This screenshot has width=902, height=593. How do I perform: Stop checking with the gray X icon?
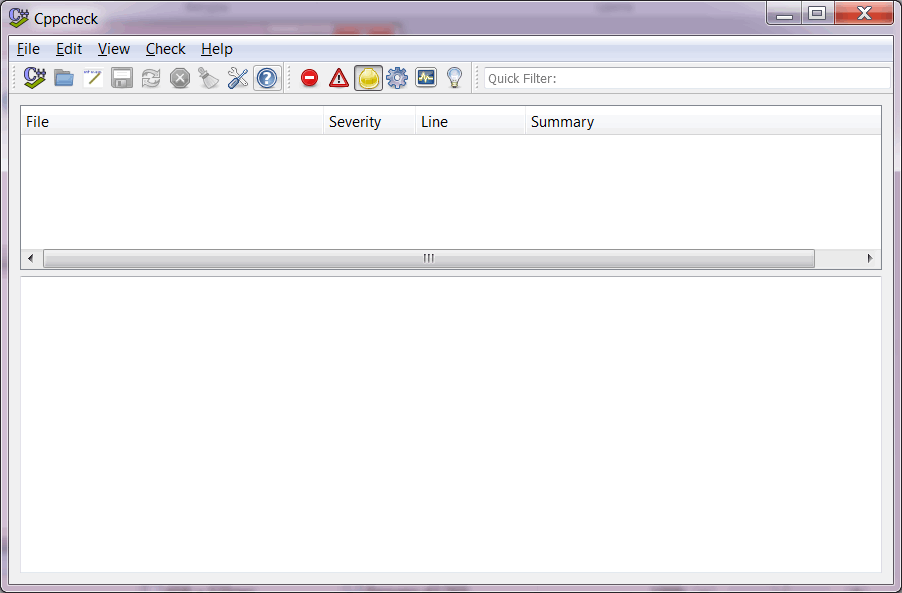click(x=180, y=78)
